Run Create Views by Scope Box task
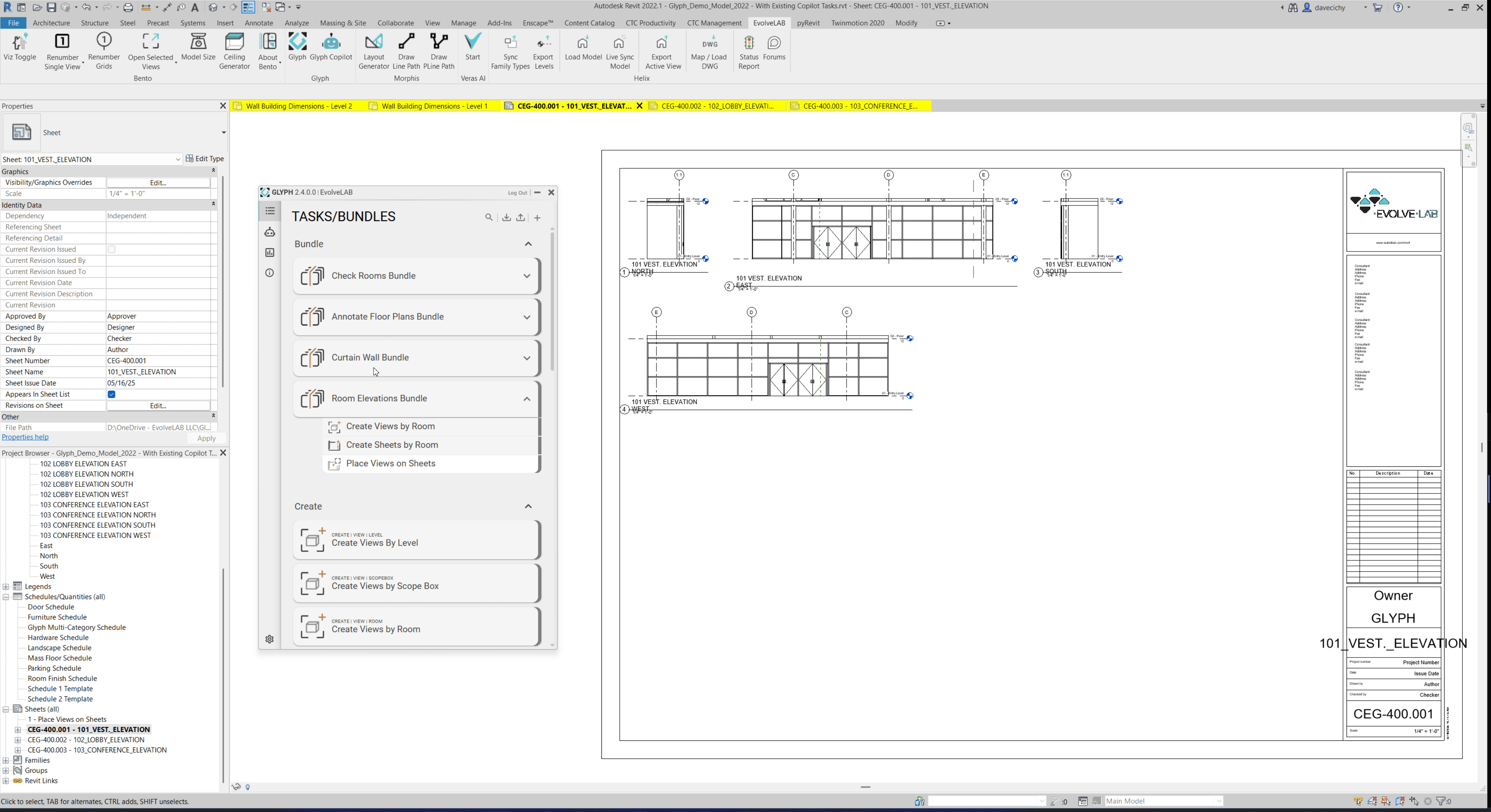 point(417,583)
